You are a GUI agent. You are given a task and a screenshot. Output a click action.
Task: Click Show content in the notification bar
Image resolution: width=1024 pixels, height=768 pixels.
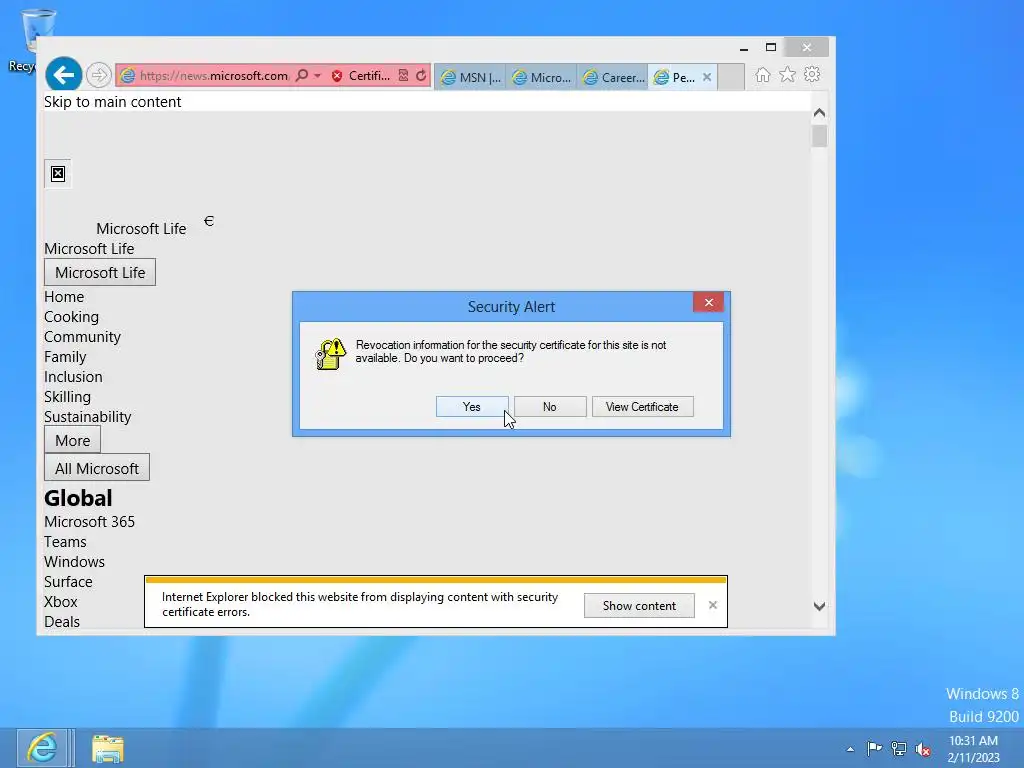639,606
